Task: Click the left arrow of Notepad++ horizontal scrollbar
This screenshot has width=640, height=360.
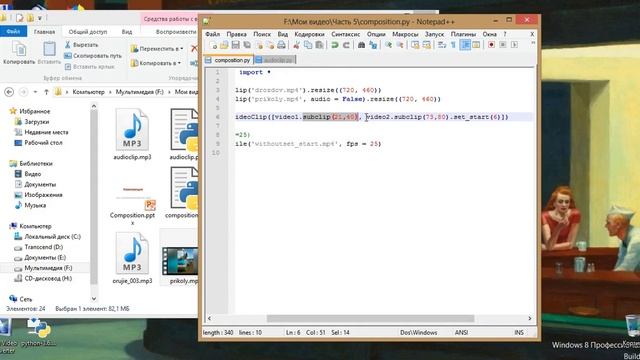Action: 209,318
